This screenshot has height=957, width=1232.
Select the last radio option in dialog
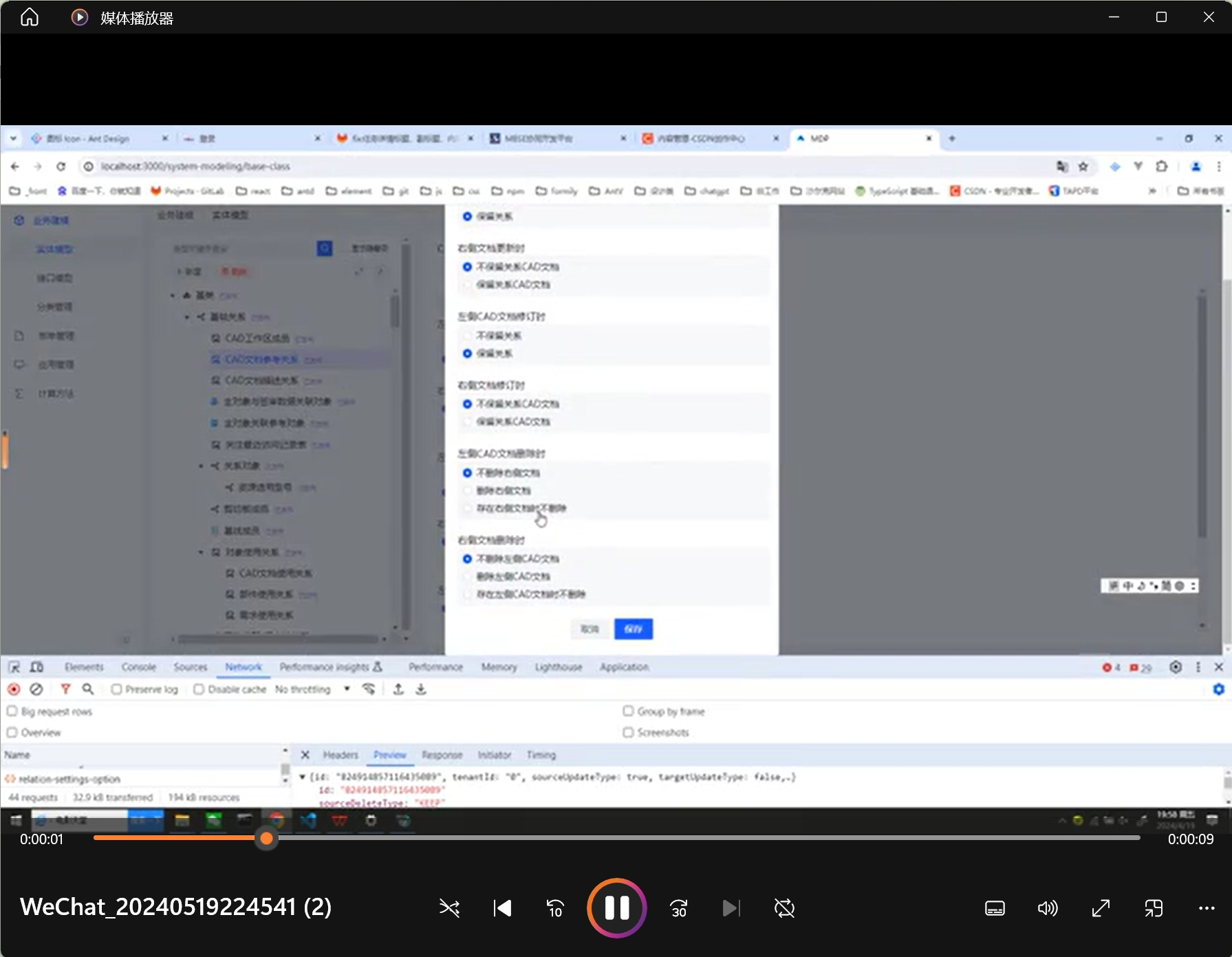[467, 594]
